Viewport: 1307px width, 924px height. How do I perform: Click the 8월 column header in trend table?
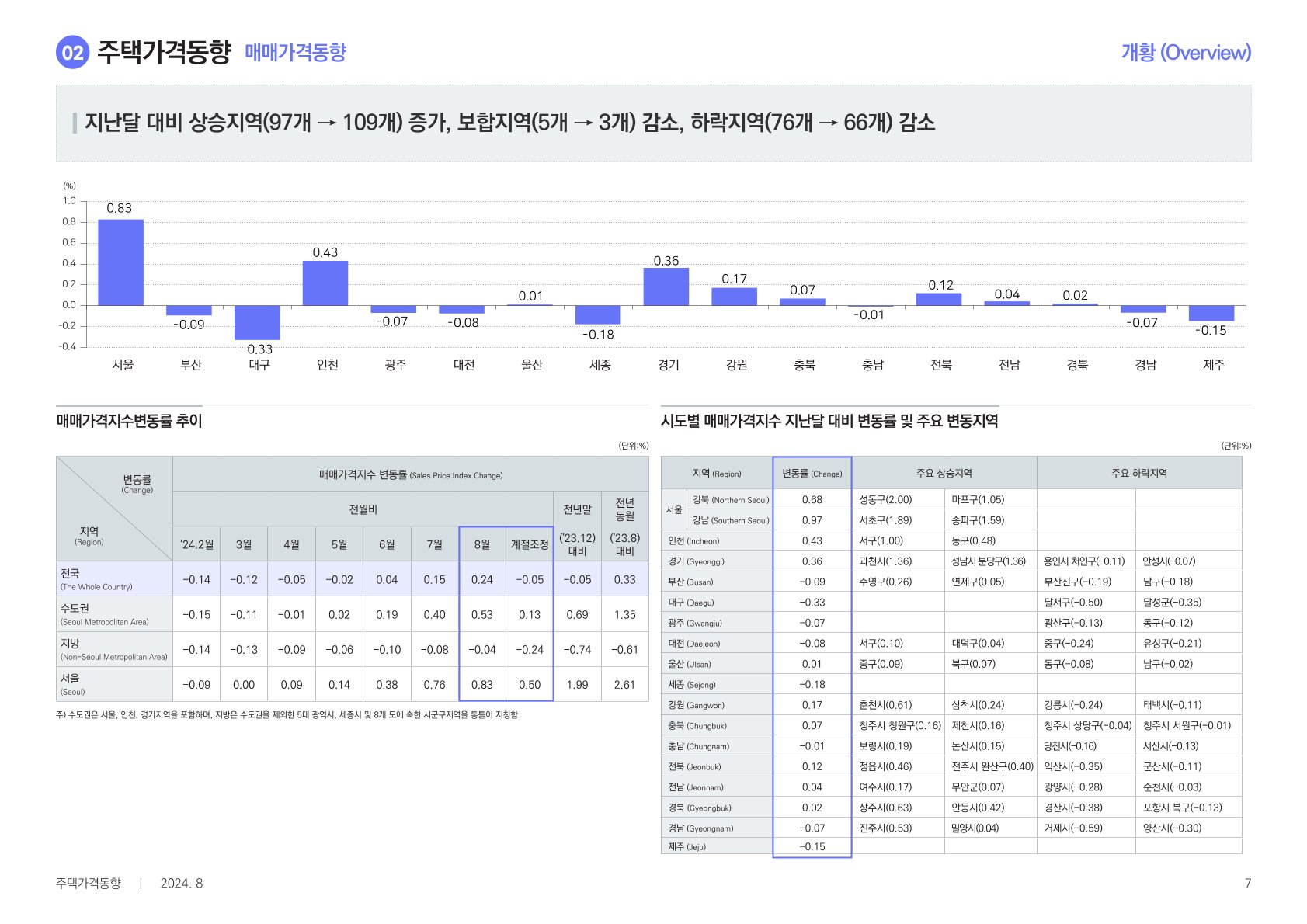[482, 544]
